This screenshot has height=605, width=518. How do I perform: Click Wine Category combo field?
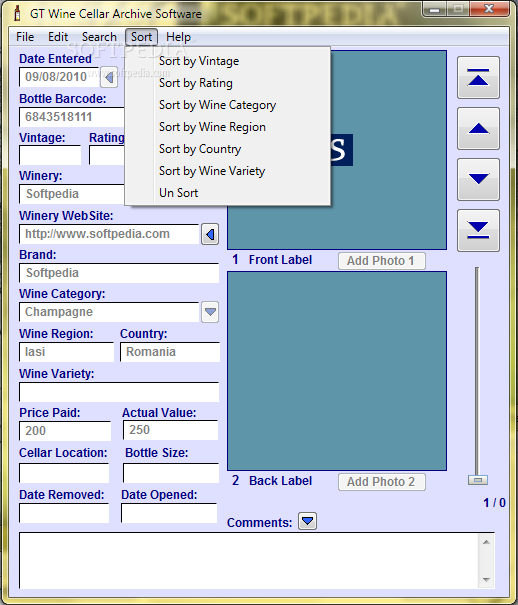coord(109,312)
